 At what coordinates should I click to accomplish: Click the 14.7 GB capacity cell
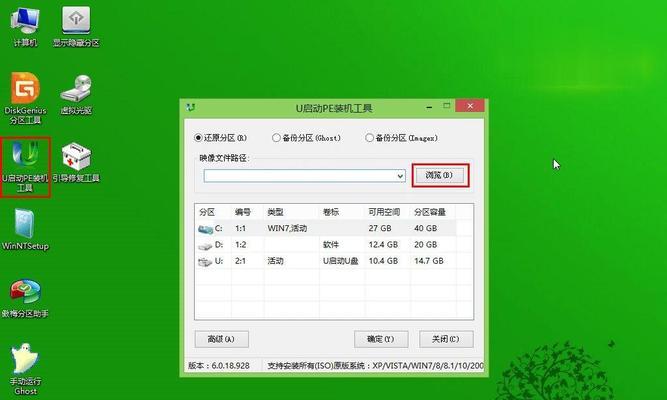tap(429, 261)
